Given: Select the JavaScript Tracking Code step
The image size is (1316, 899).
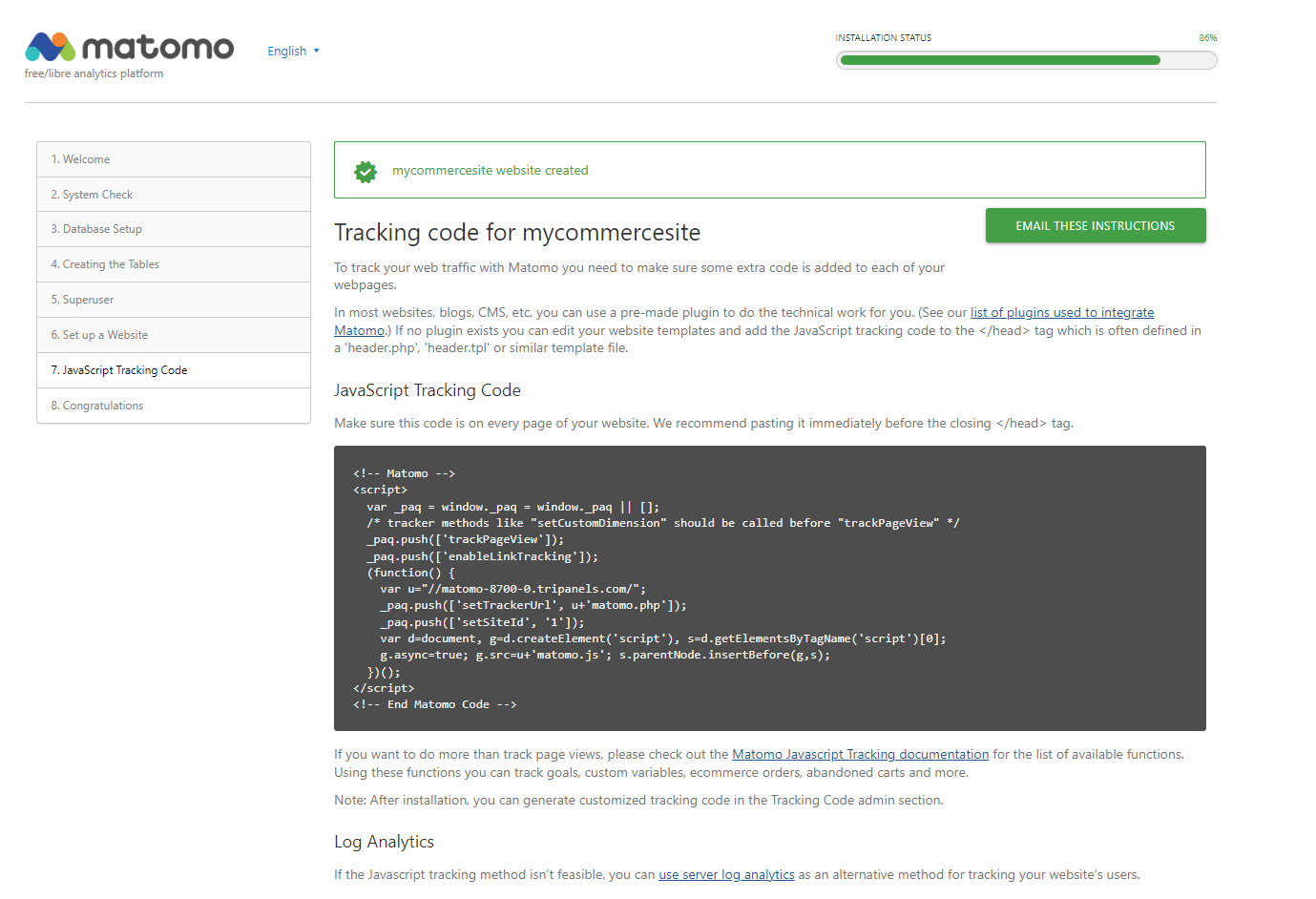Looking at the screenshot, I should click(x=174, y=370).
